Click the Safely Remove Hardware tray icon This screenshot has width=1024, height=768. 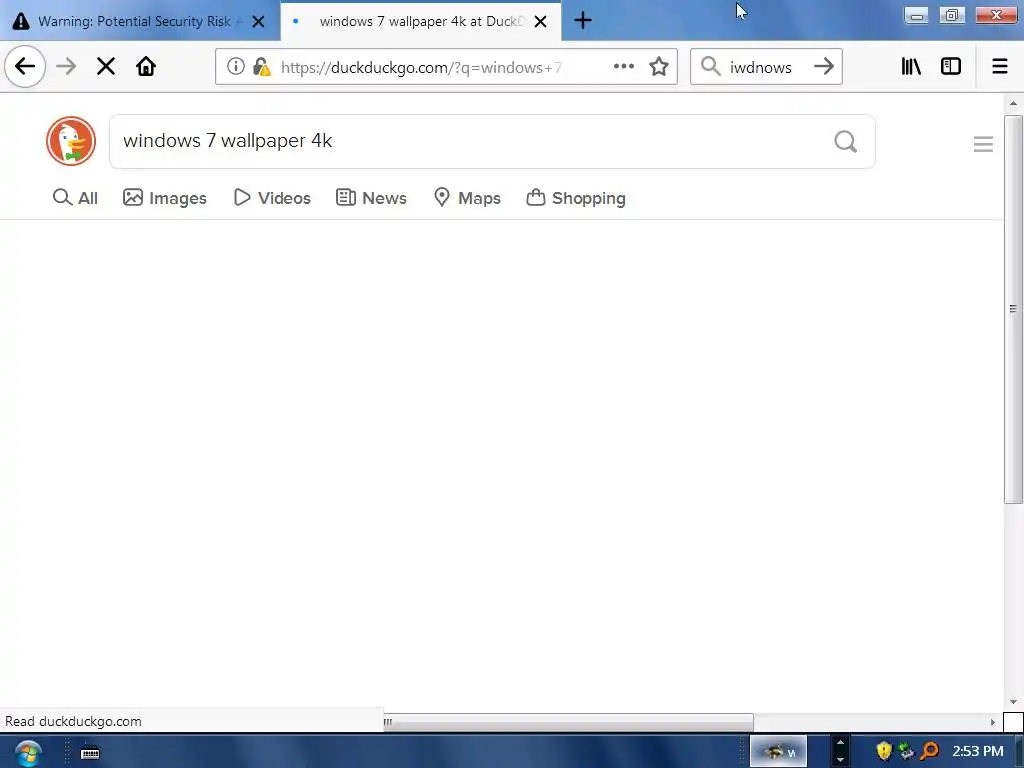pyautogui.click(x=906, y=751)
